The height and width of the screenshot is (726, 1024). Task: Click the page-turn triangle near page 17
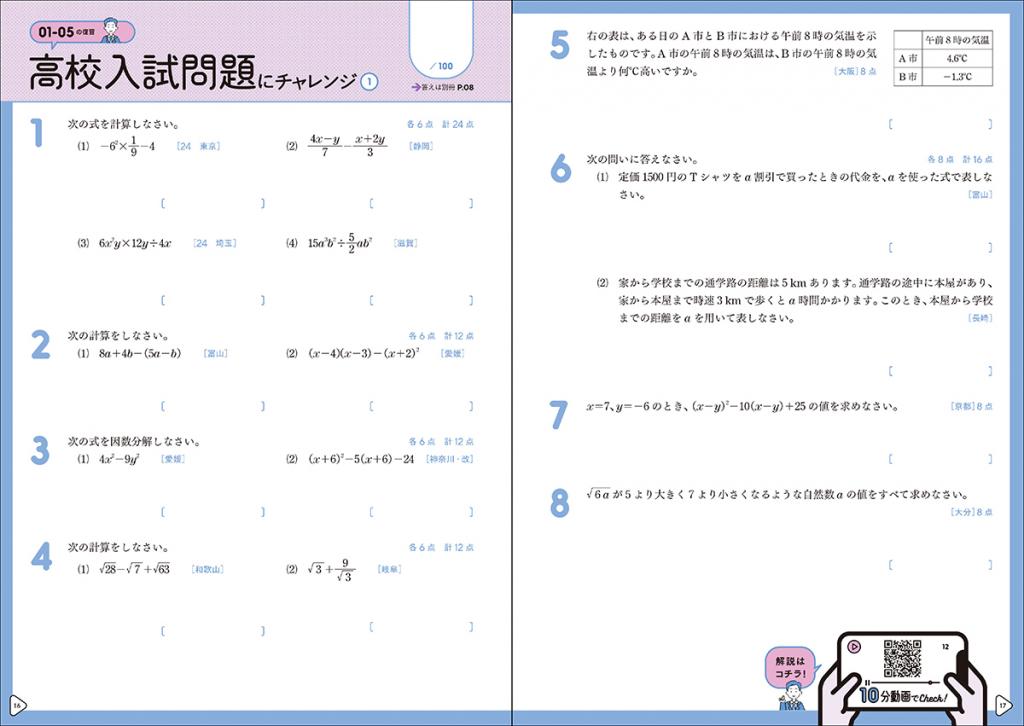point(1003,703)
